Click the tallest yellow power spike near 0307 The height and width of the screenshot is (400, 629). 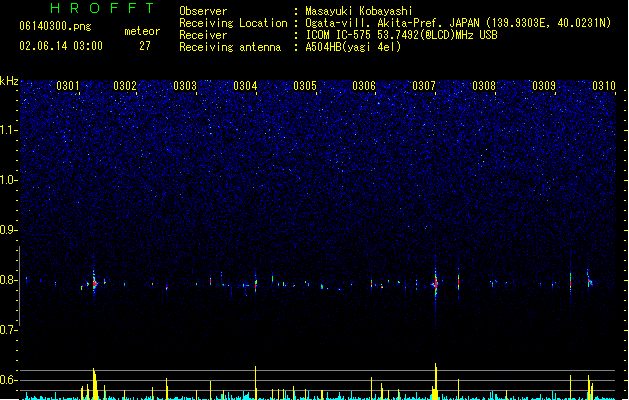pyautogui.click(x=436, y=381)
